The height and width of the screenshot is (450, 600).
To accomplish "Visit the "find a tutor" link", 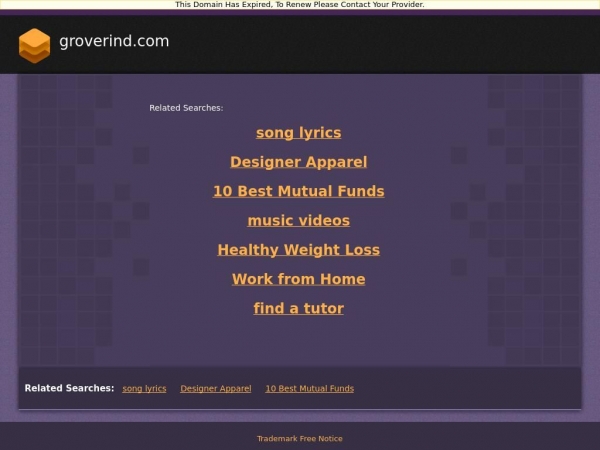I will tap(298, 308).
